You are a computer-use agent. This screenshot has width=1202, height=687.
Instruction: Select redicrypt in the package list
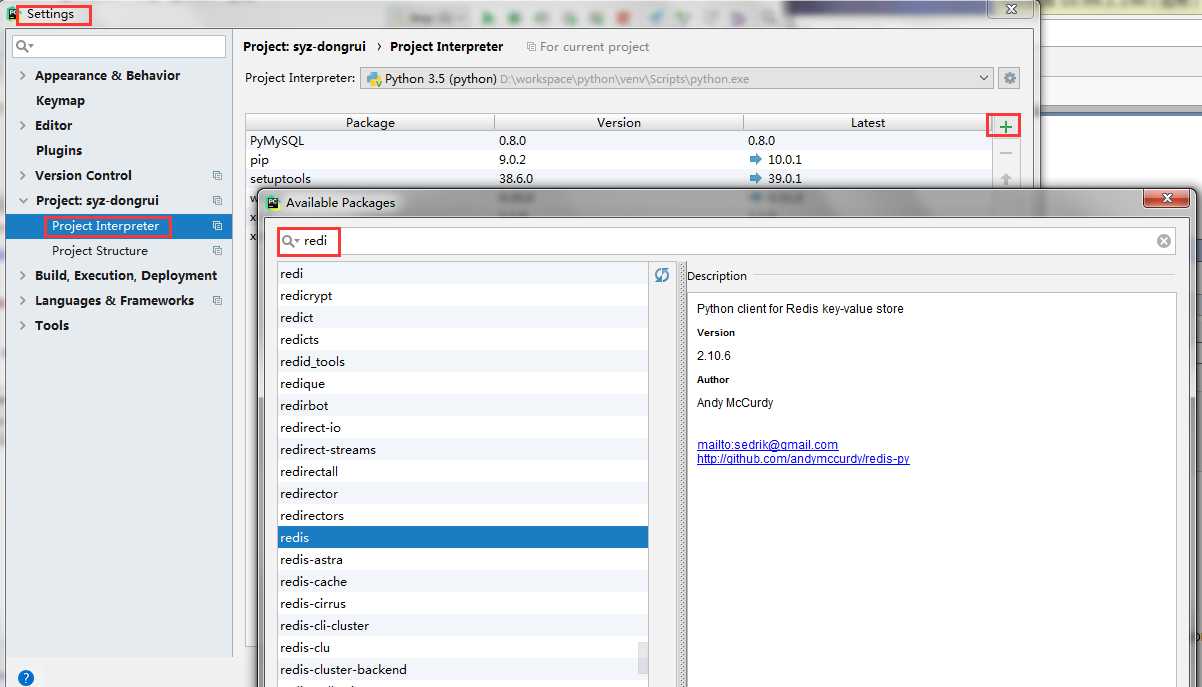pos(463,295)
